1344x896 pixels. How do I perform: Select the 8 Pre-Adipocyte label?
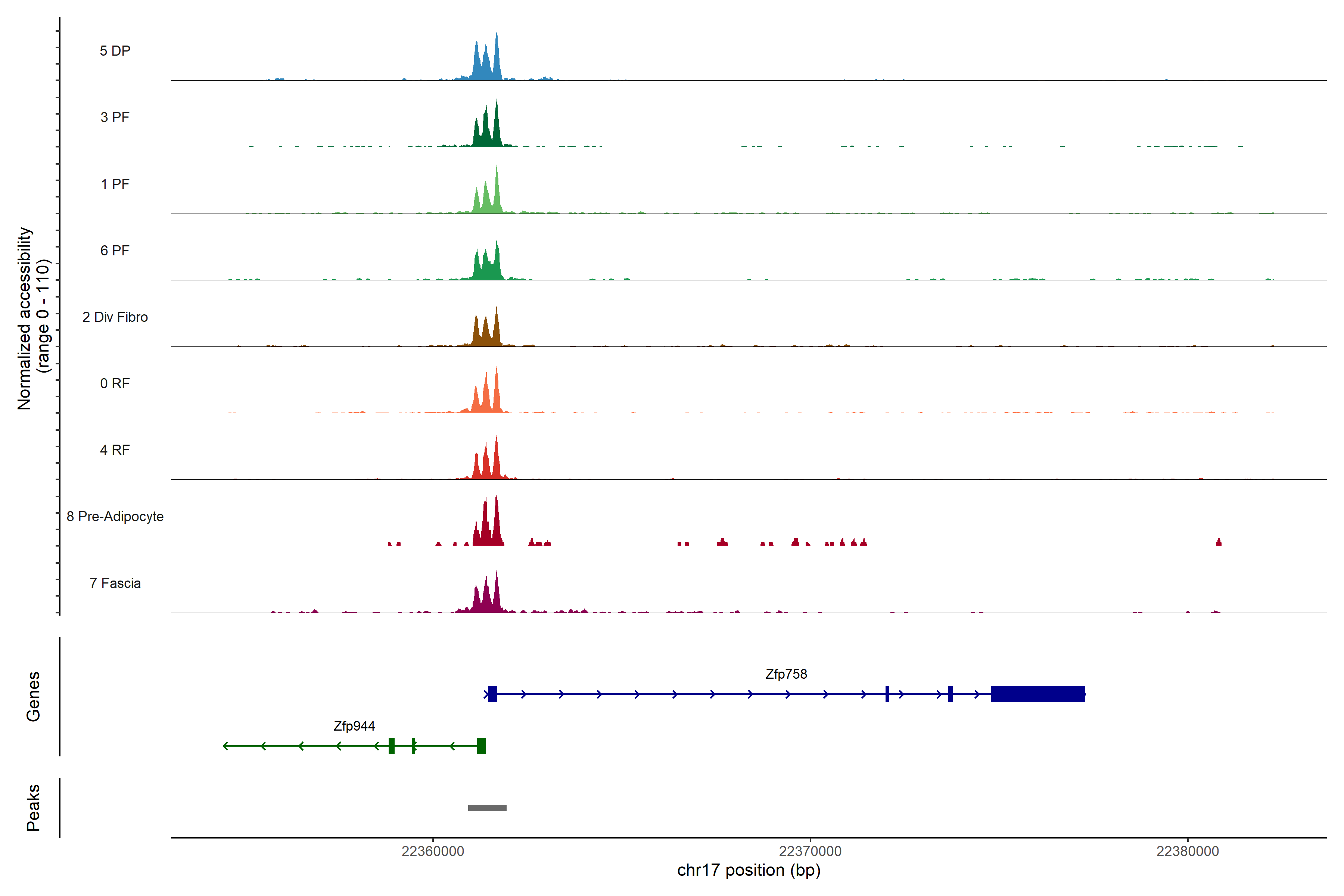coord(115,517)
